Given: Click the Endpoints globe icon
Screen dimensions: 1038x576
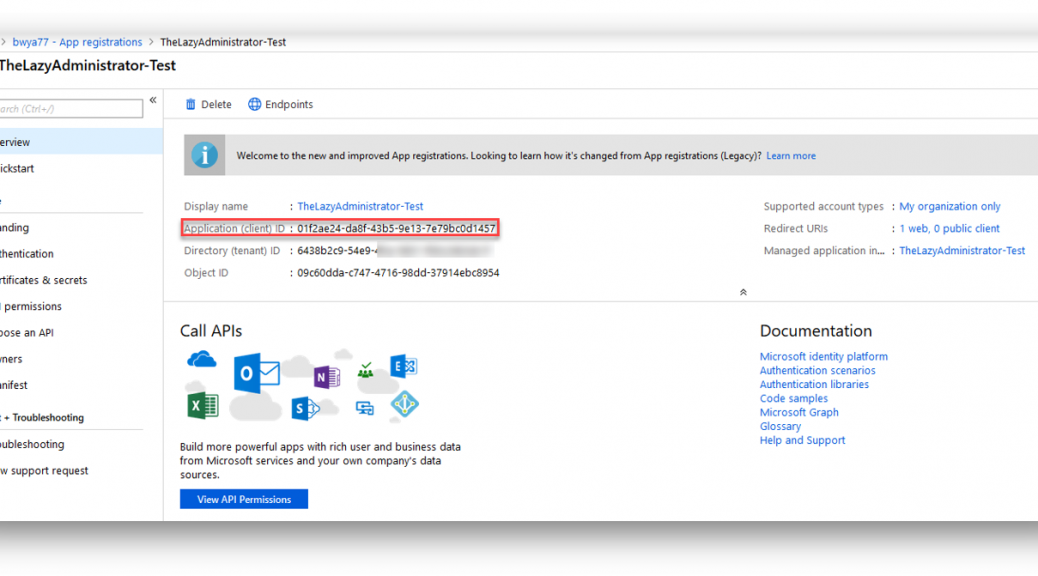Looking at the screenshot, I should point(254,104).
